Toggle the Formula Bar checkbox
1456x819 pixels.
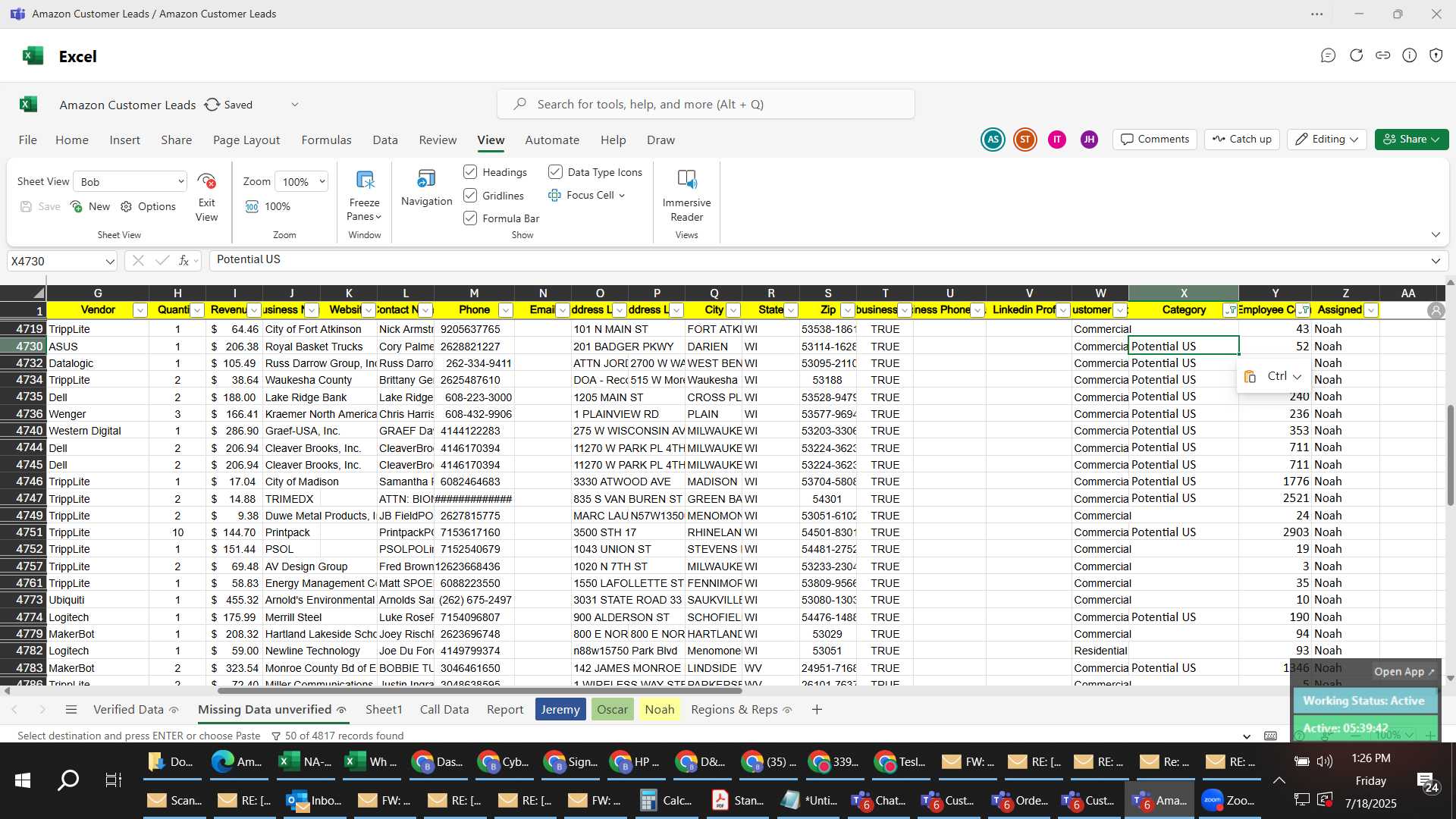[470, 218]
